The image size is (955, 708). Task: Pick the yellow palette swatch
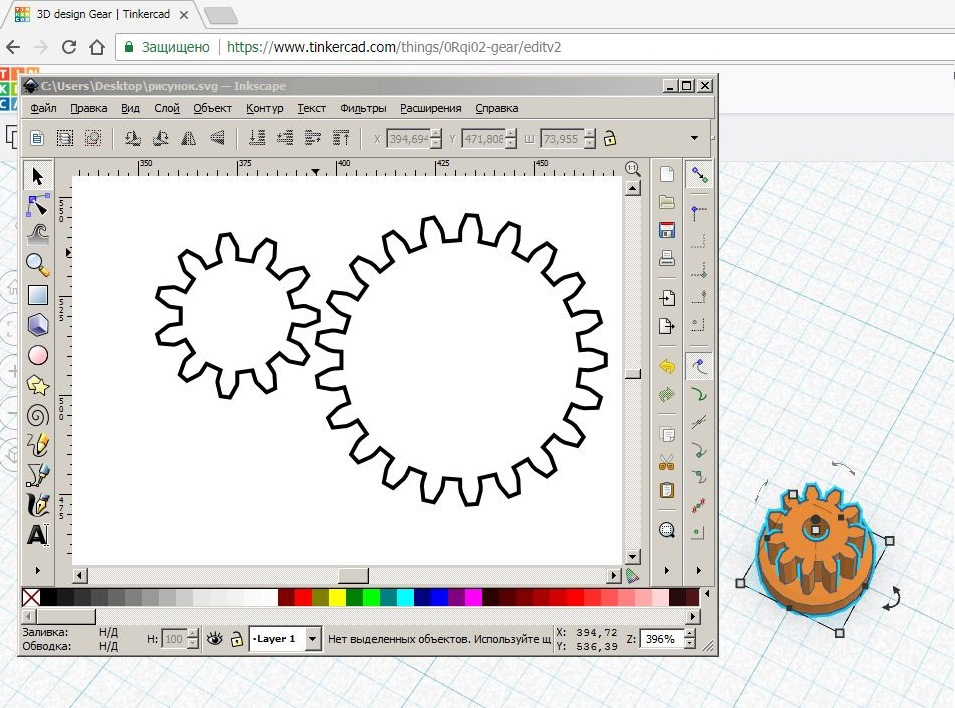pos(337,597)
